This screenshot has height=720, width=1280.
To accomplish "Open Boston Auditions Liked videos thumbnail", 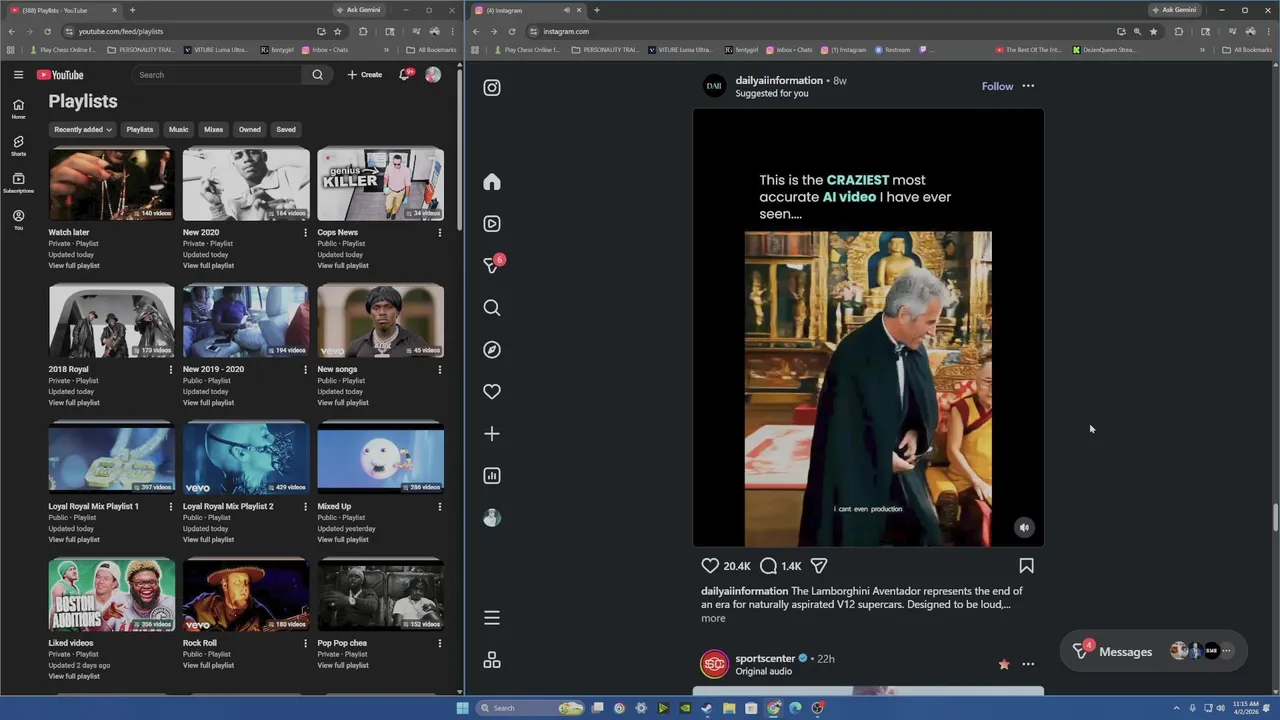I will tap(111, 596).
